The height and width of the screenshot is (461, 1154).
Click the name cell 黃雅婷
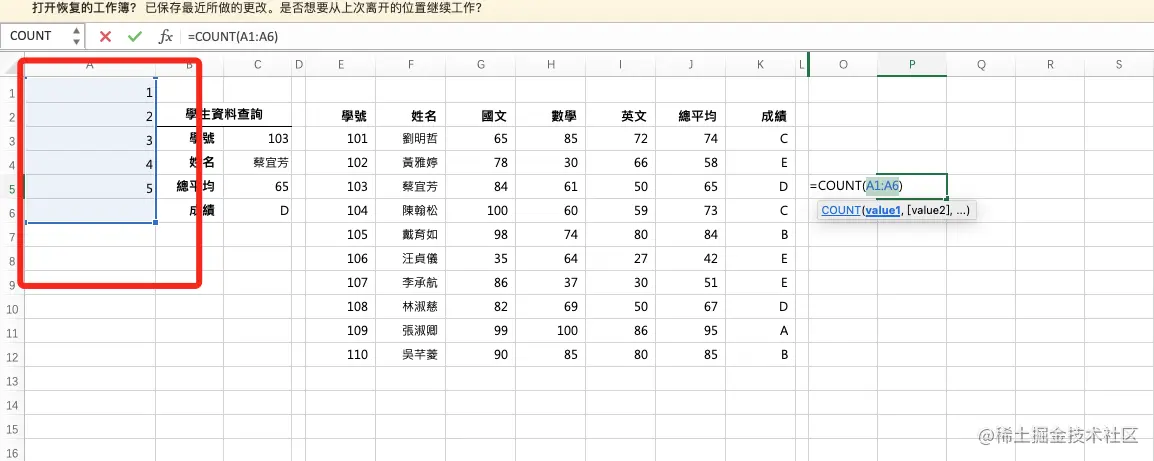411,163
